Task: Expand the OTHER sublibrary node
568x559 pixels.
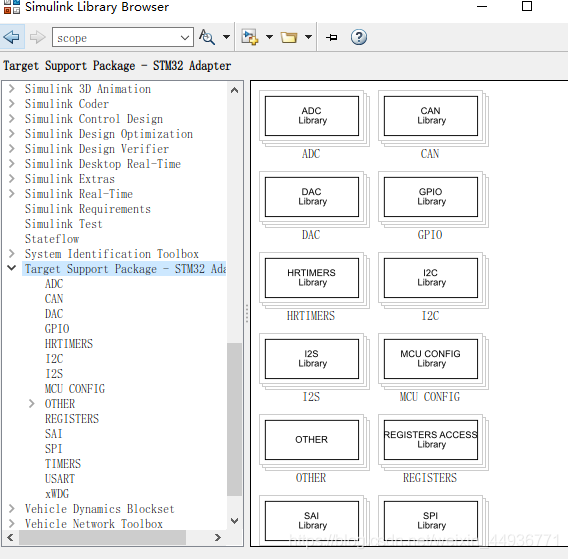Action: click(x=32, y=404)
